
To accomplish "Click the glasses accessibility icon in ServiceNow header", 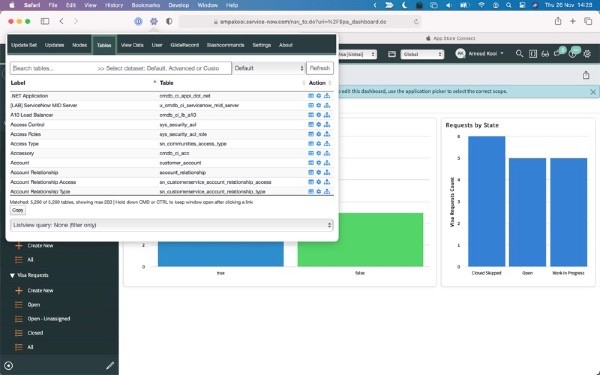I will click(x=545, y=54).
